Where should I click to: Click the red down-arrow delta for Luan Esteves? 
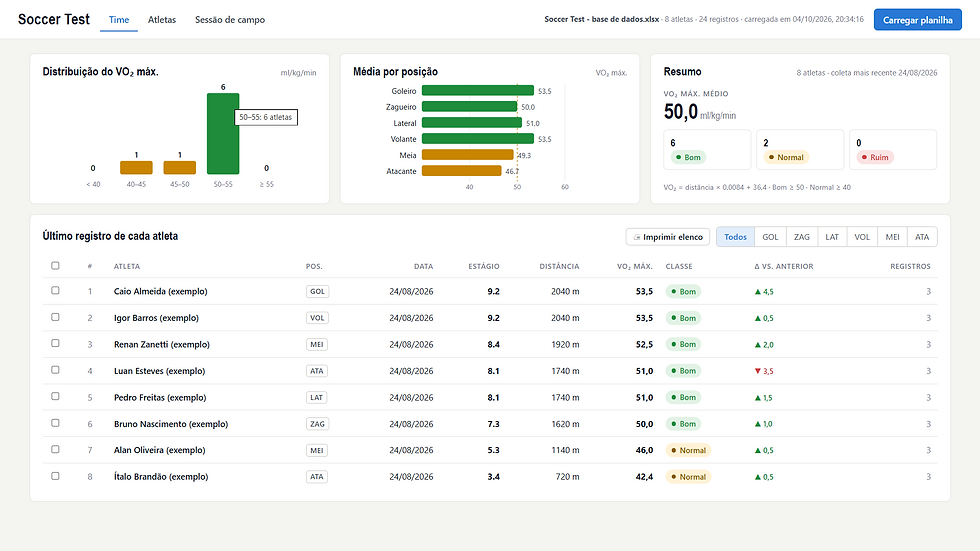pyautogui.click(x=764, y=371)
